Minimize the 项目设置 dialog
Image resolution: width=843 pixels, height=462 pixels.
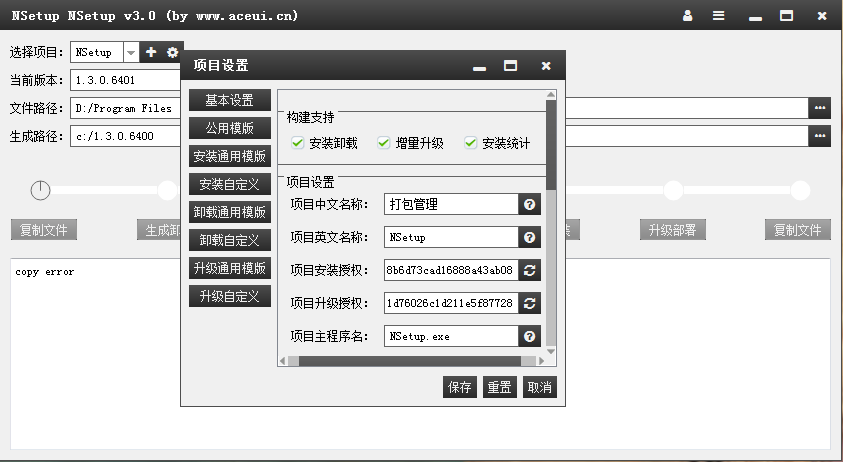click(x=480, y=67)
